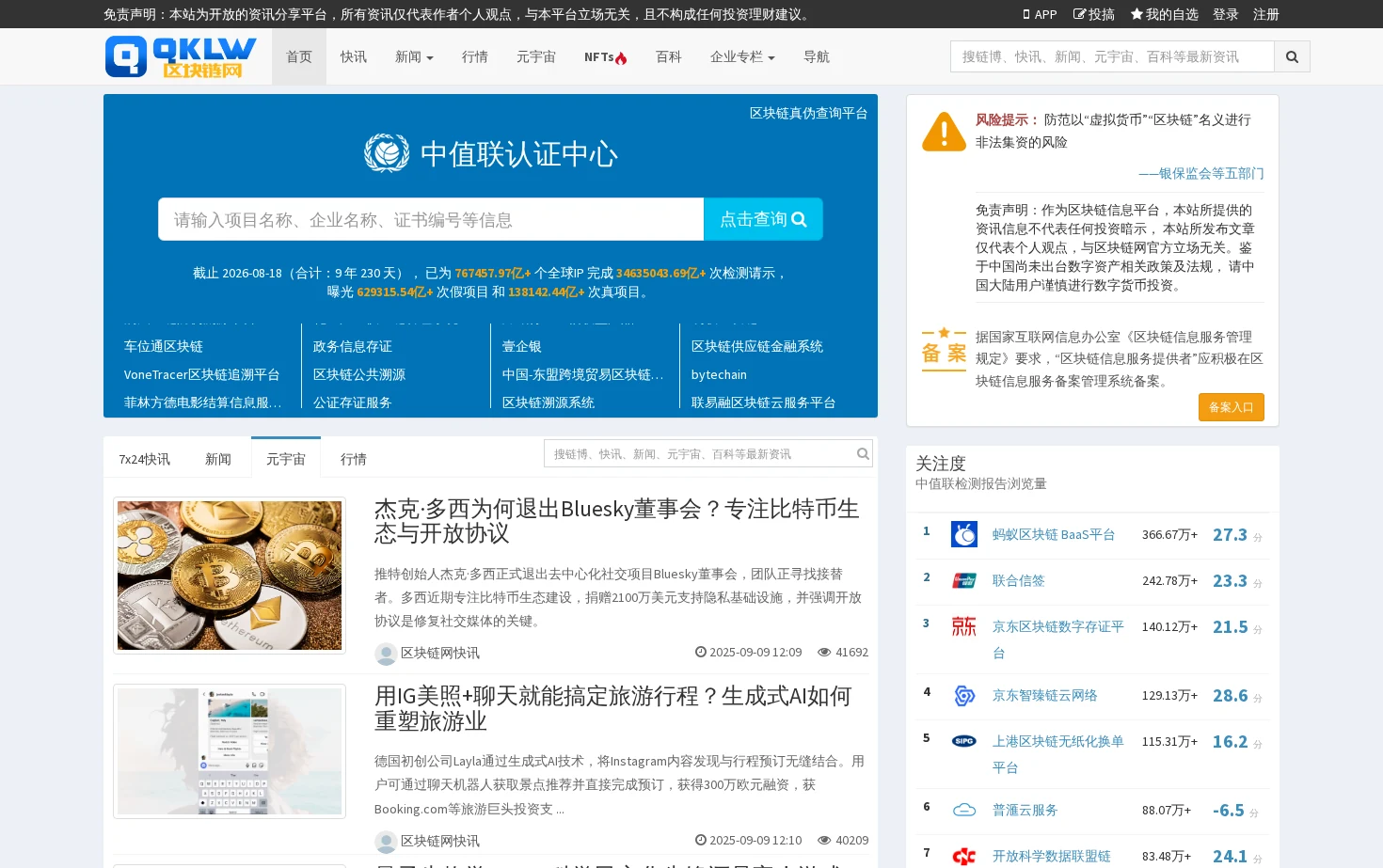Click the news tab search input
Screen dimensions: 1383x868
point(699,453)
